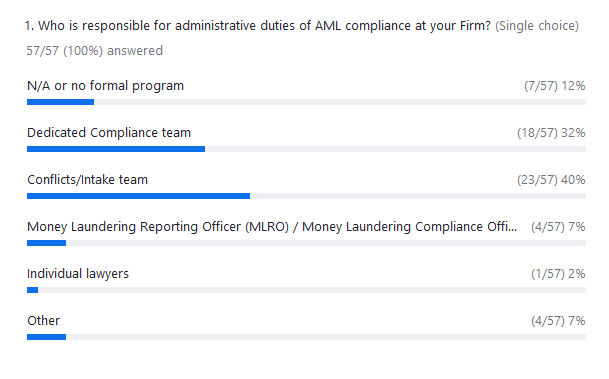
Task: Select the 'Individual lawyers' answer label
Action: pos(78,273)
